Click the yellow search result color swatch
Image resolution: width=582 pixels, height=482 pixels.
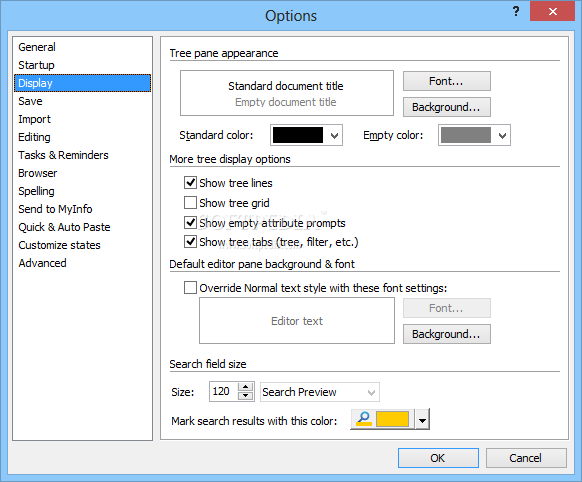click(392, 419)
